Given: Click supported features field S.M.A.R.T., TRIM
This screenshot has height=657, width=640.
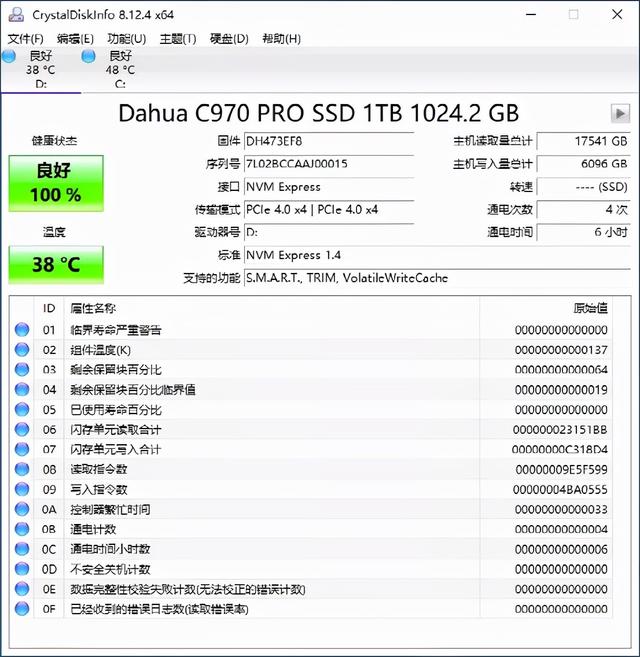Looking at the screenshot, I should point(437,278).
